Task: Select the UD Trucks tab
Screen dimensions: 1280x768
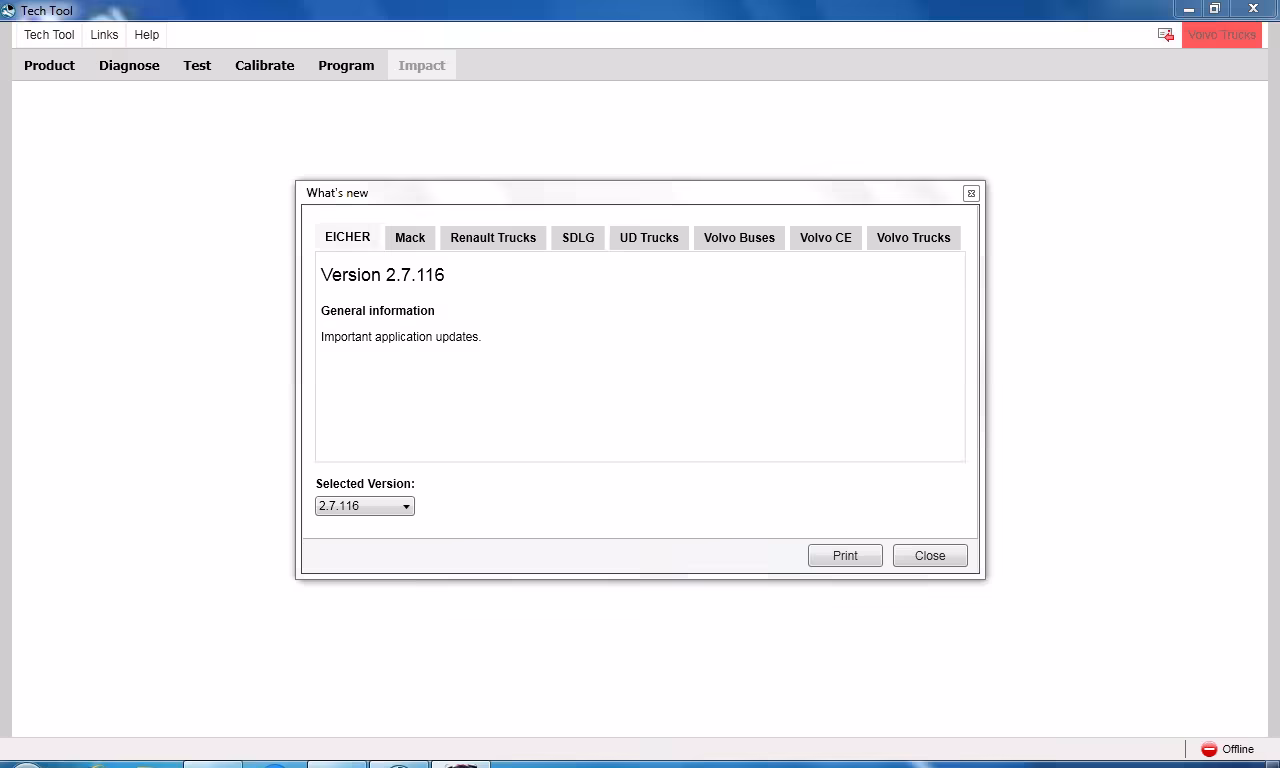Action: click(x=649, y=238)
